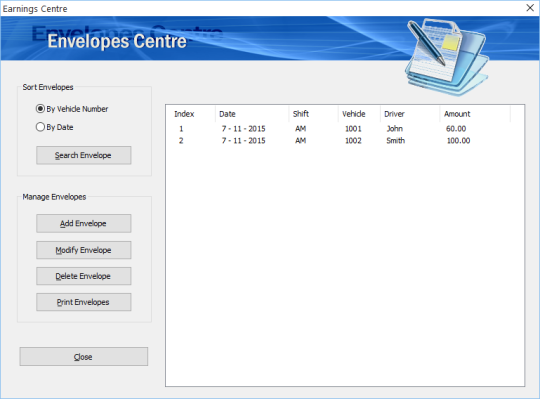The height and width of the screenshot is (399, 540).
Task: Click the Amount column header
Action: (475, 114)
